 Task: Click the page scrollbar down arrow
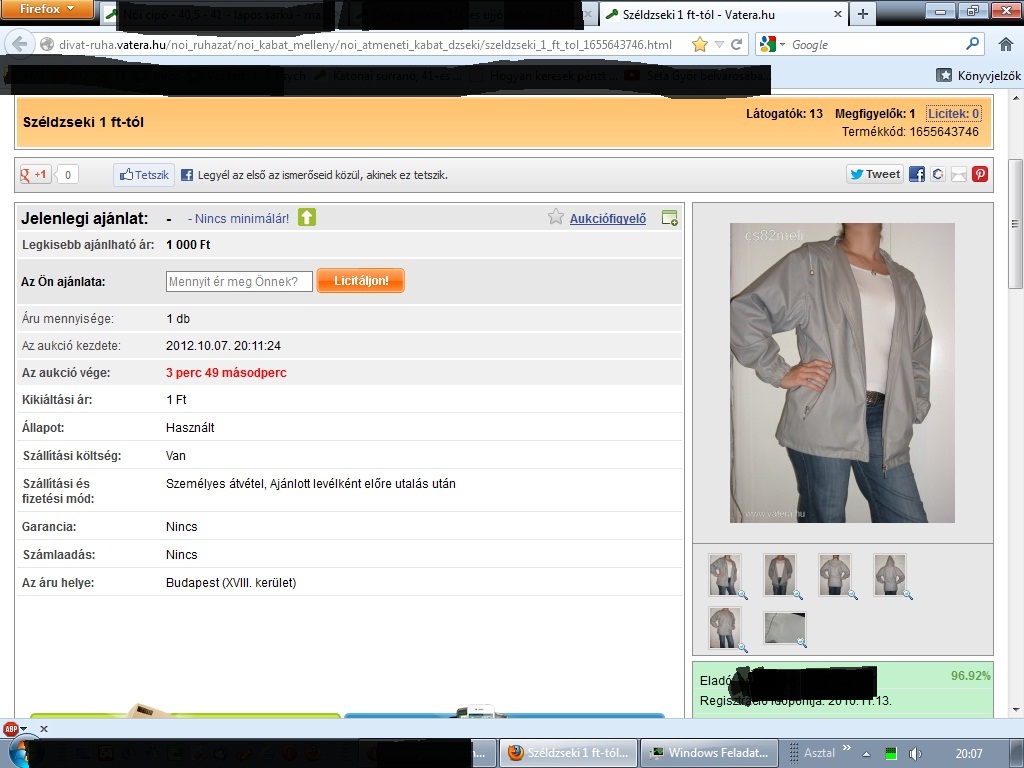coord(1016,710)
